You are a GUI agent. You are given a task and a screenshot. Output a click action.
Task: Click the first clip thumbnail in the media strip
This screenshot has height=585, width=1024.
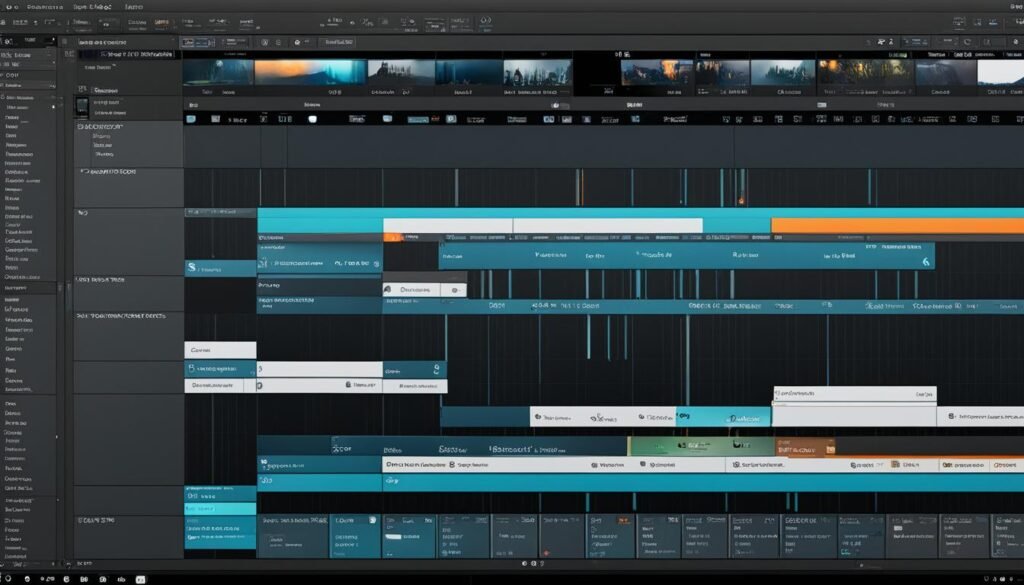pos(215,73)
